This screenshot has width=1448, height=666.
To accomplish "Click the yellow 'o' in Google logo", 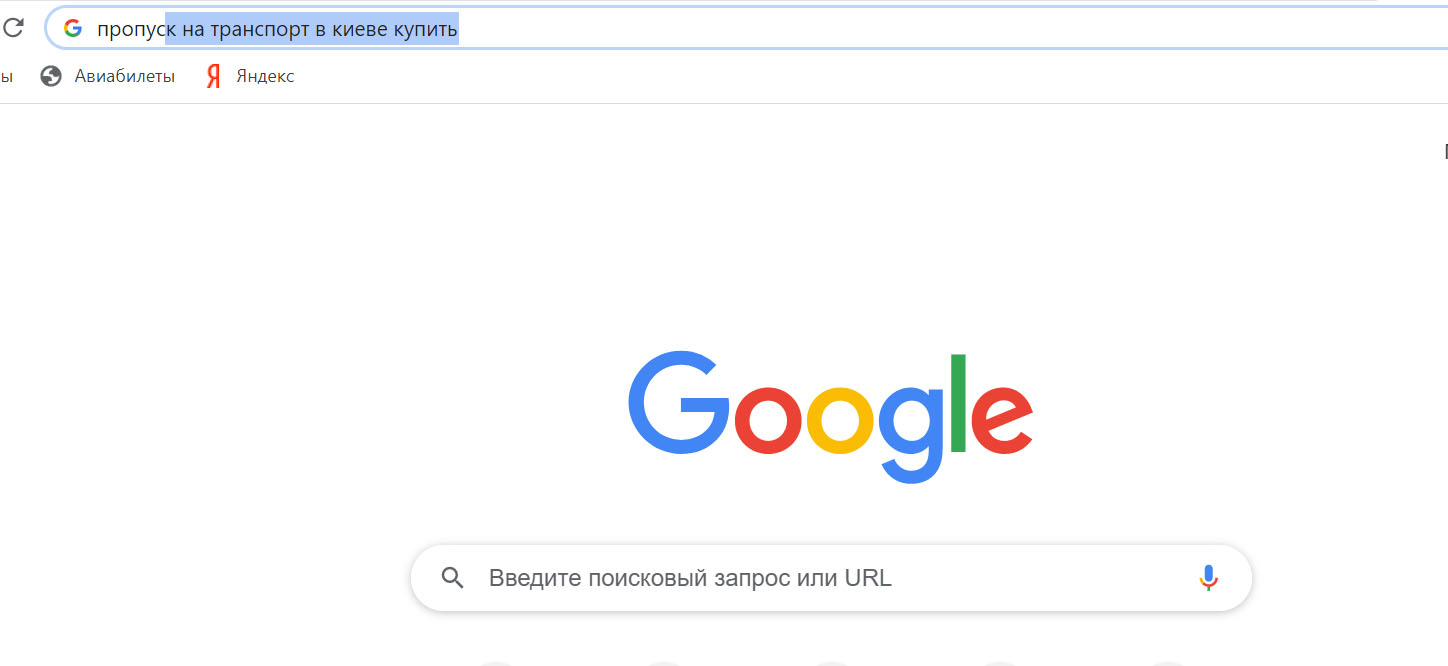I will [841, 418].
